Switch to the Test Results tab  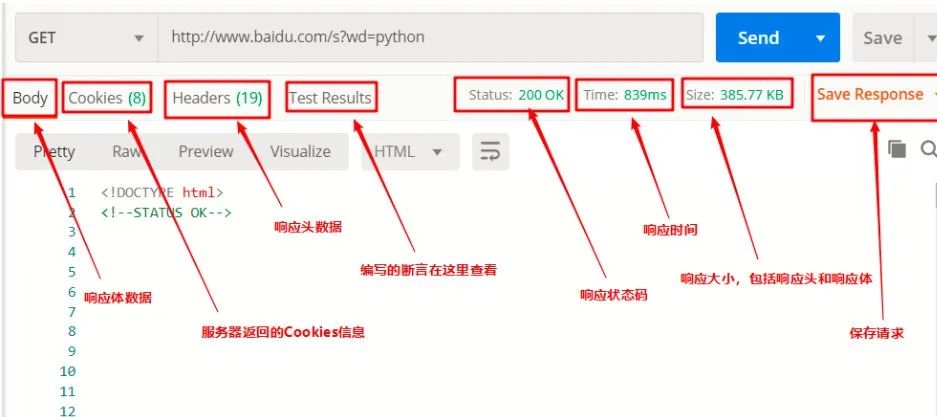click(x=330, y=98)
